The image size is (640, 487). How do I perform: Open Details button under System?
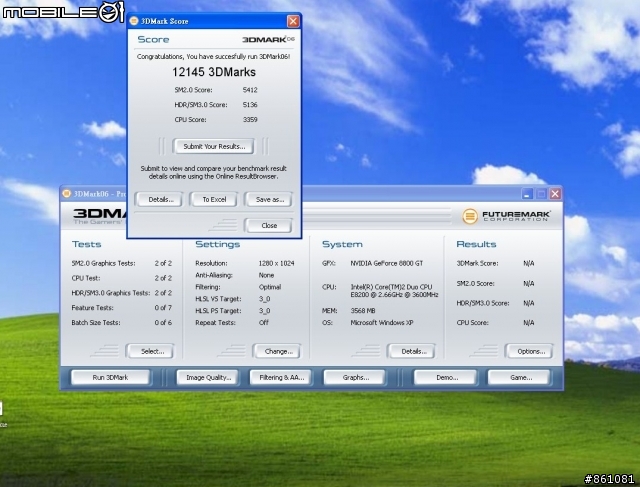pyautogui.click(x=412, y=351)
